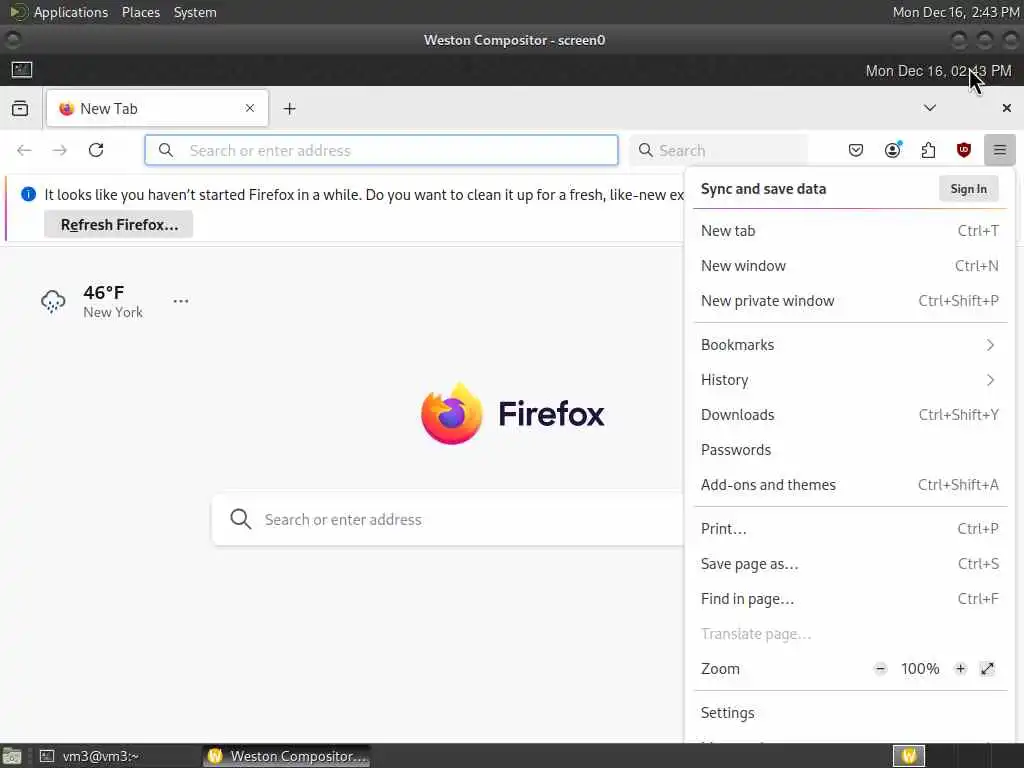1024x768 pixels.
Task: Open the Places menu
Action: [x=140, y=12]
